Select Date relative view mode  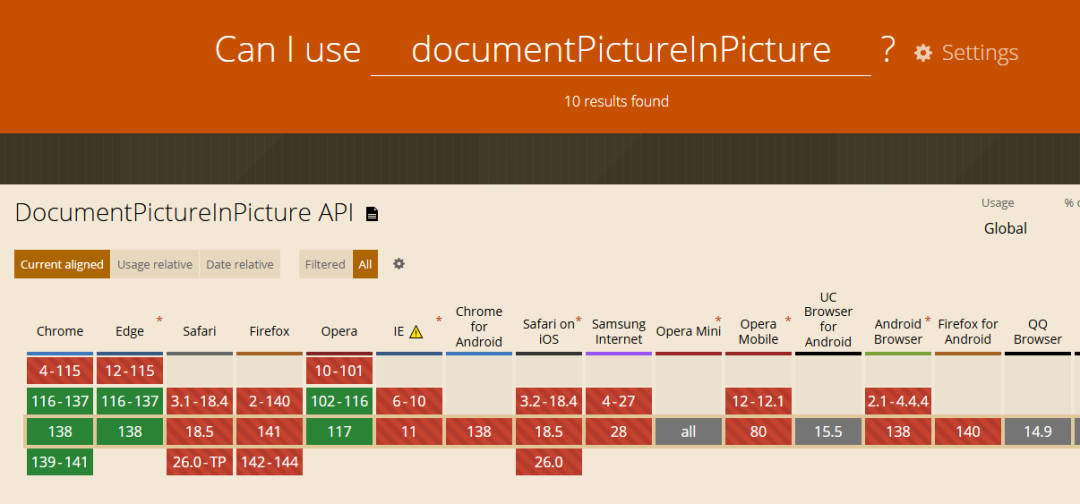click(x=239, y=265)
